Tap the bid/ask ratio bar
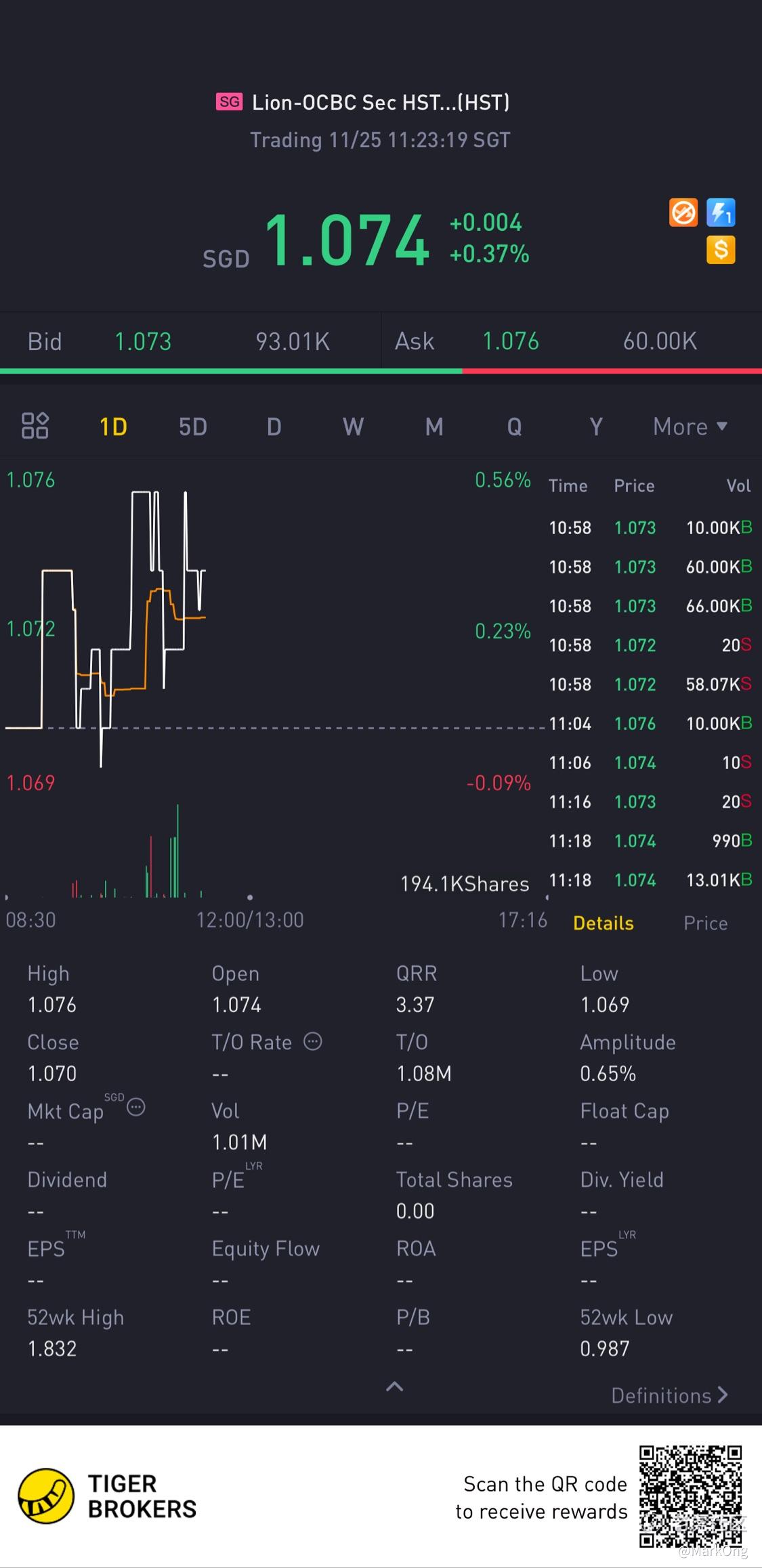This screenshot has width=762, height=1568. point(381,371)
